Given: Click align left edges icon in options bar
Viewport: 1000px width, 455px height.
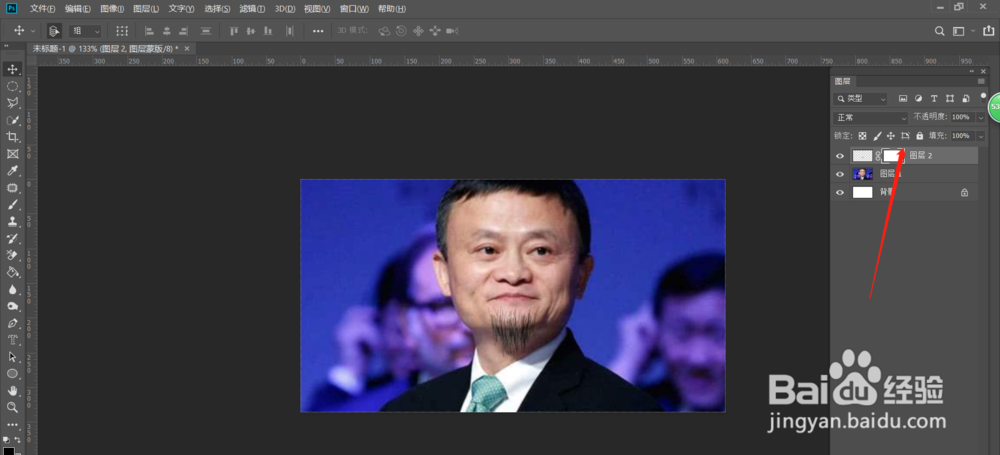Looking at the screenshot, I should pyautogui.click(x=149, y=31).
